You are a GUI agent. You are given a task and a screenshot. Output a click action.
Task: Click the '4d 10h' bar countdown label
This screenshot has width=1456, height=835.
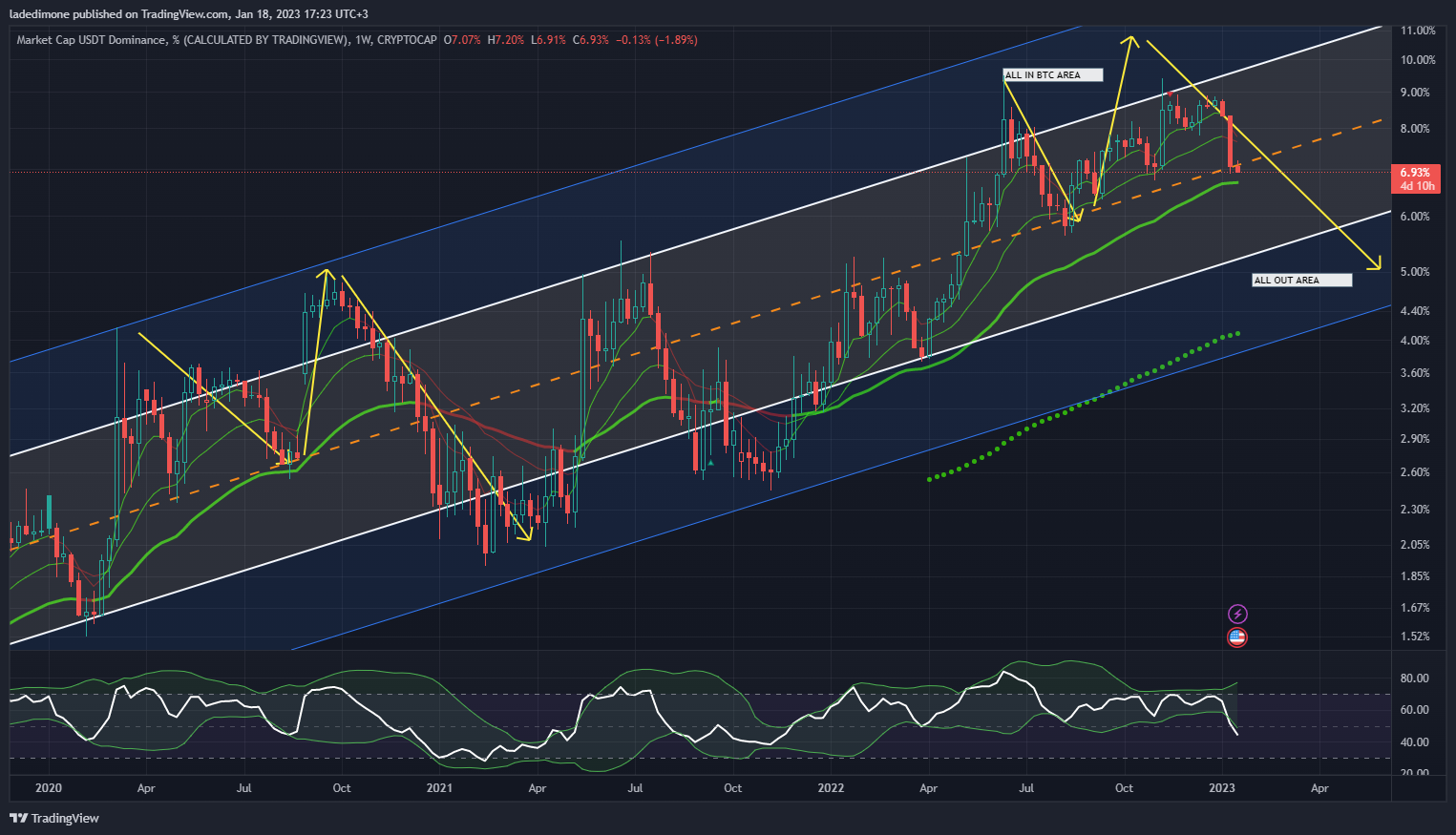(1417, 186)
